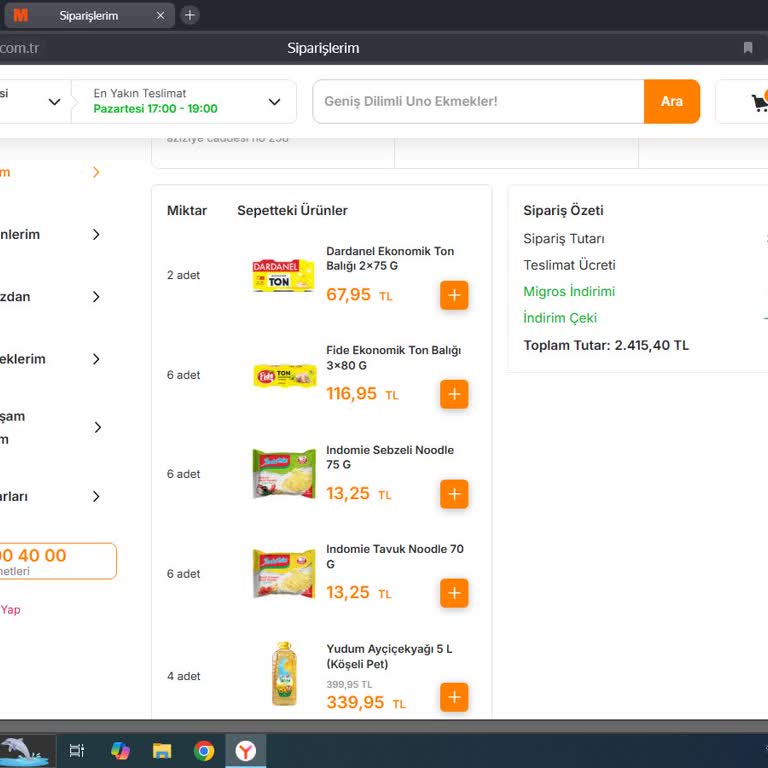This screenshot has height=768, width=768.
Task: Add Indomie Sebzeli Noodle with plus button
Action: click(x=454, y=494)
